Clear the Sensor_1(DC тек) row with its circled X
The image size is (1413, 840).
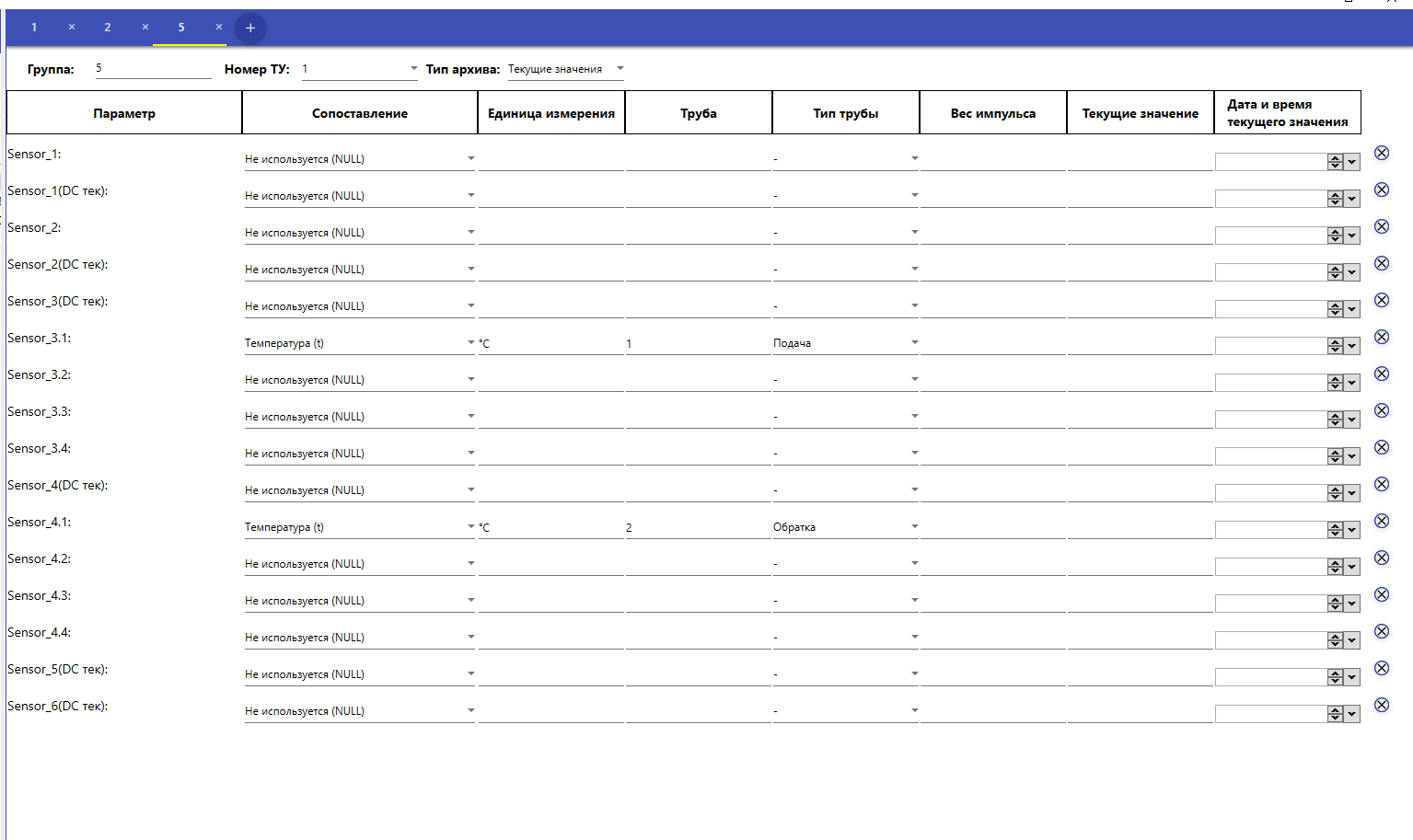point(1382,190)
